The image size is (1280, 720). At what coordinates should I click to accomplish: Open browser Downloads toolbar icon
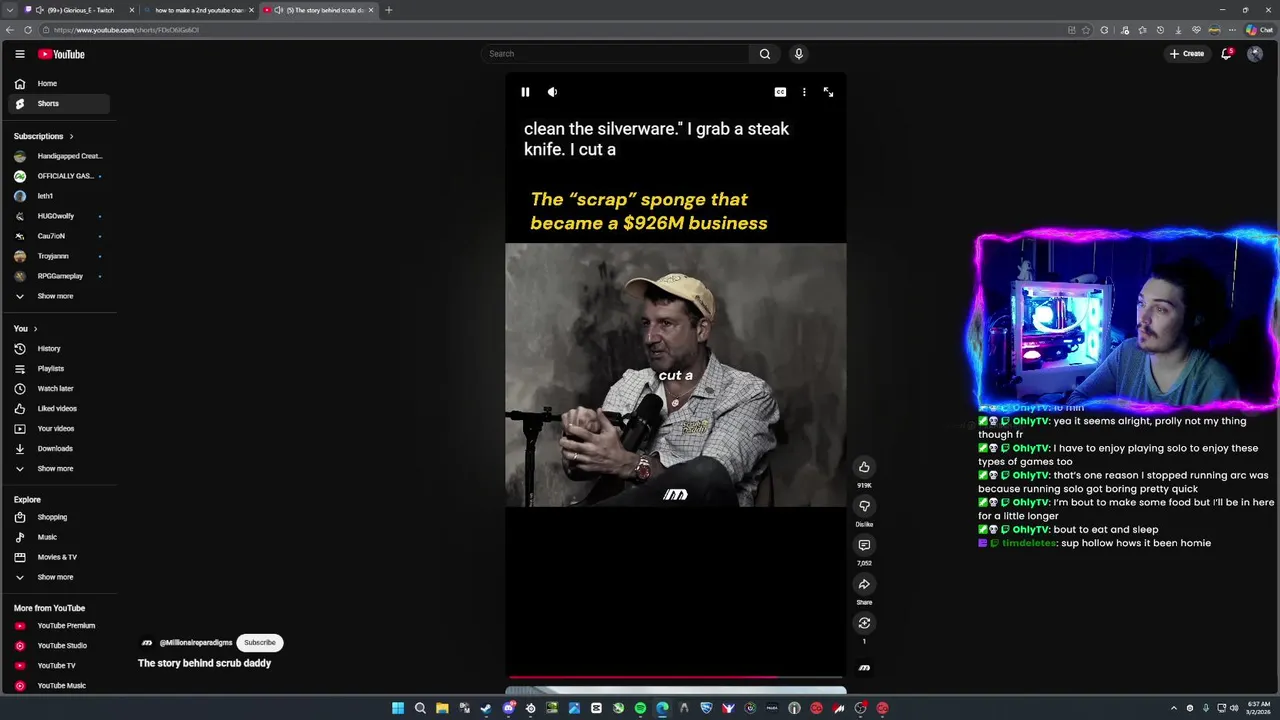point(1179,30)
